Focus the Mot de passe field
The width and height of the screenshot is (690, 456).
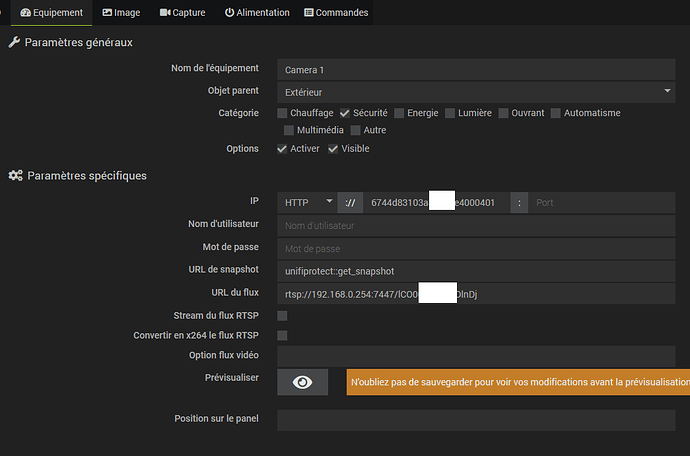[476, 248]
